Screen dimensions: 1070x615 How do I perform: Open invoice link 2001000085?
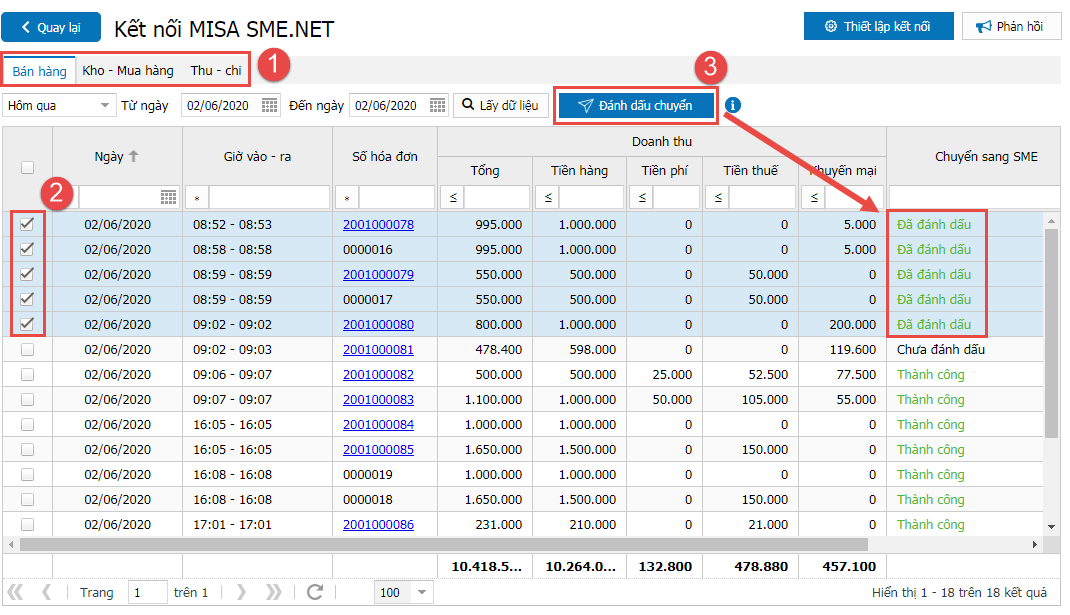coord(378,449)
